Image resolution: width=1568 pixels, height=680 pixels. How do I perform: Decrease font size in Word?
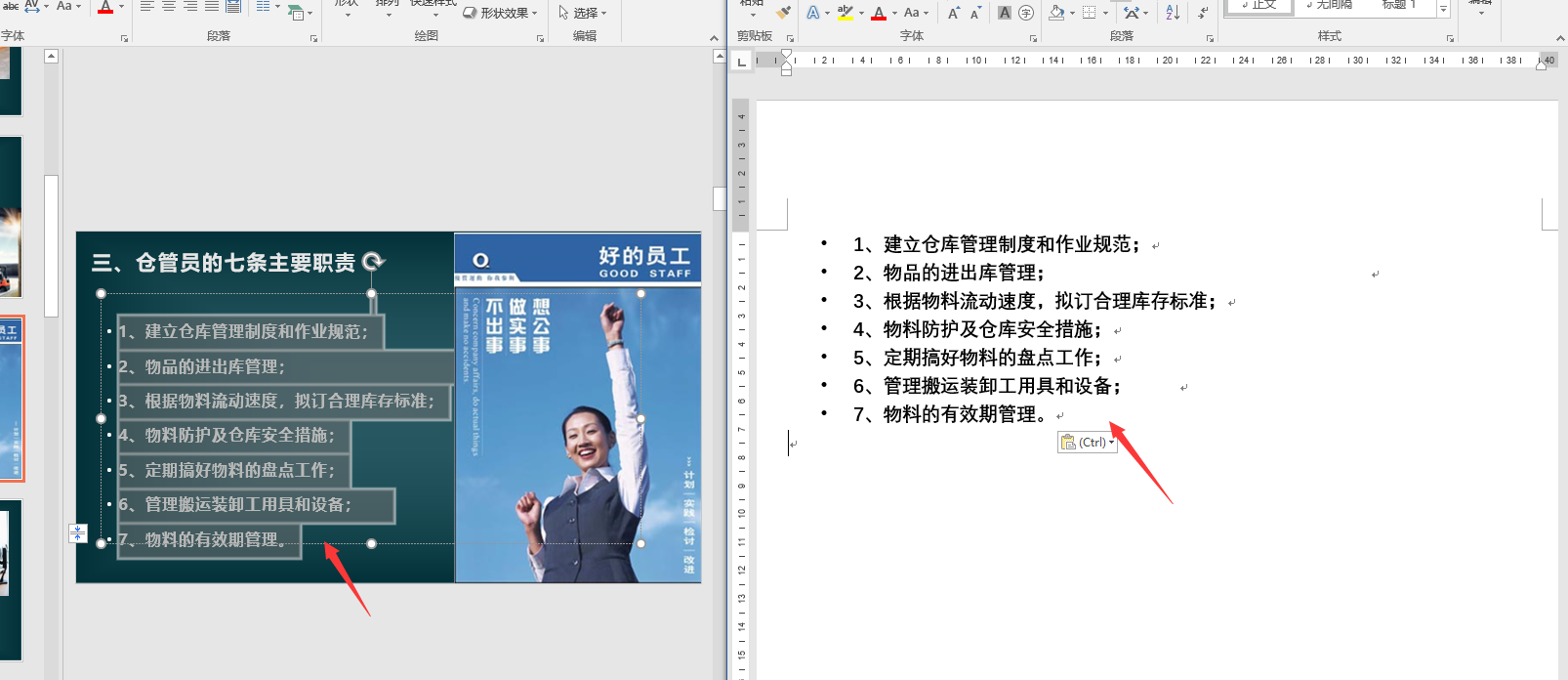click(x=975, y=13)
